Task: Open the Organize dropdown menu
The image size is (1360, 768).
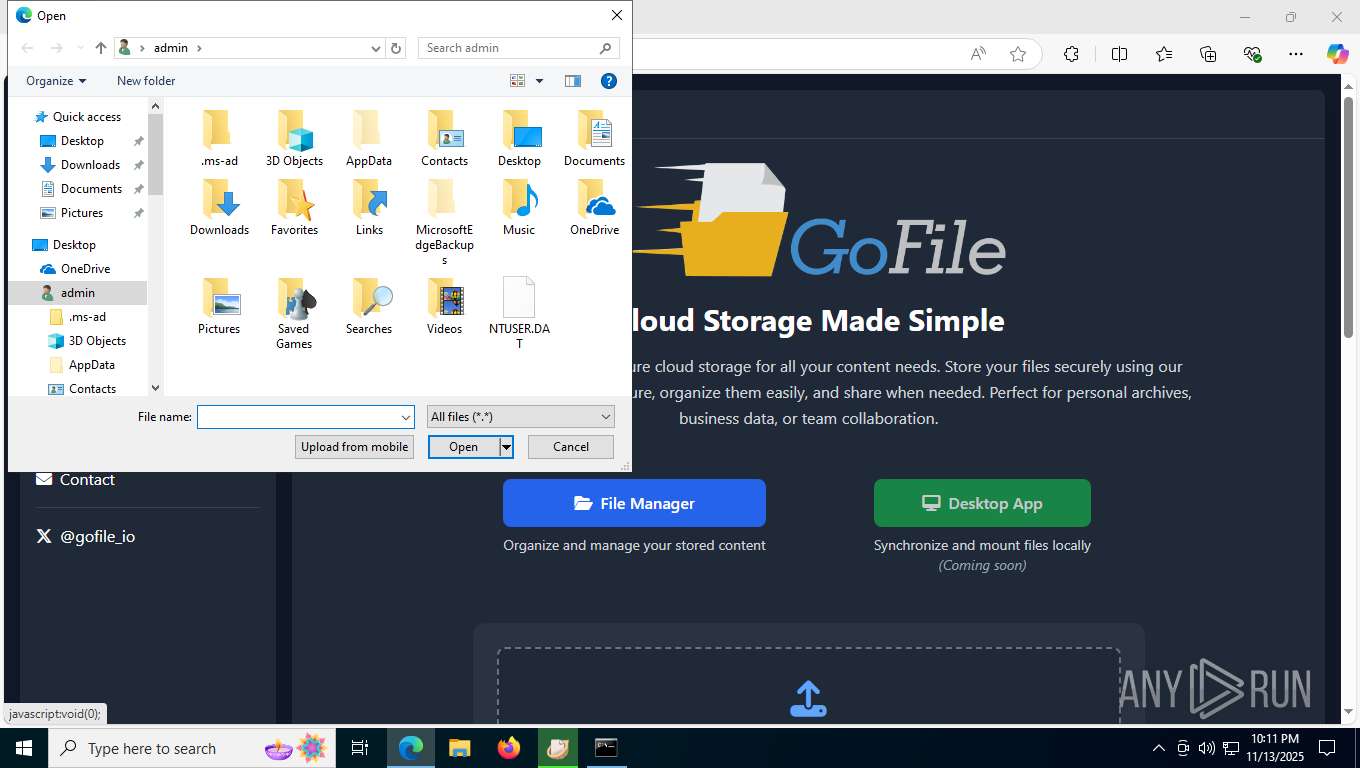Action: pos(56,81)
